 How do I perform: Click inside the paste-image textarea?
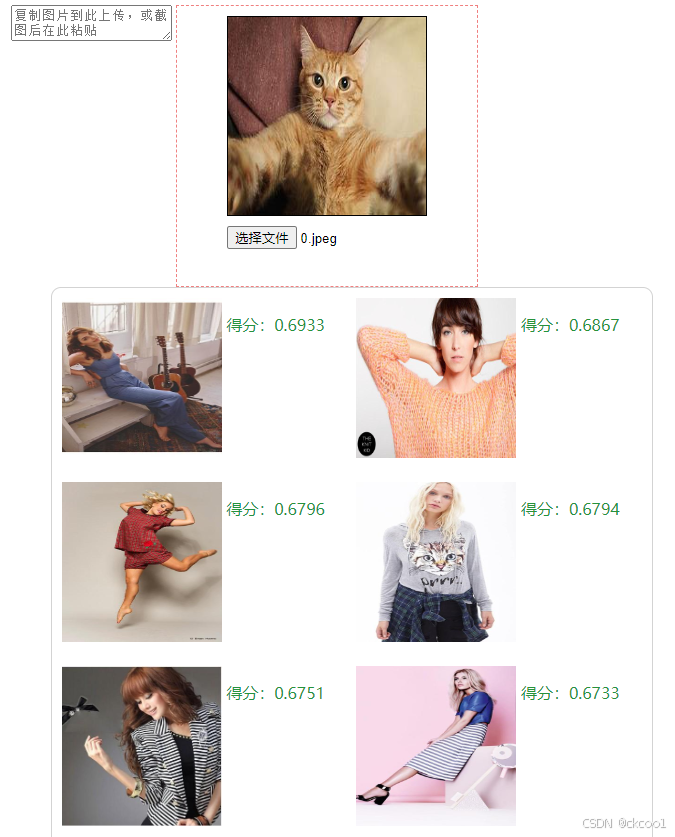(x=91, y=23)
